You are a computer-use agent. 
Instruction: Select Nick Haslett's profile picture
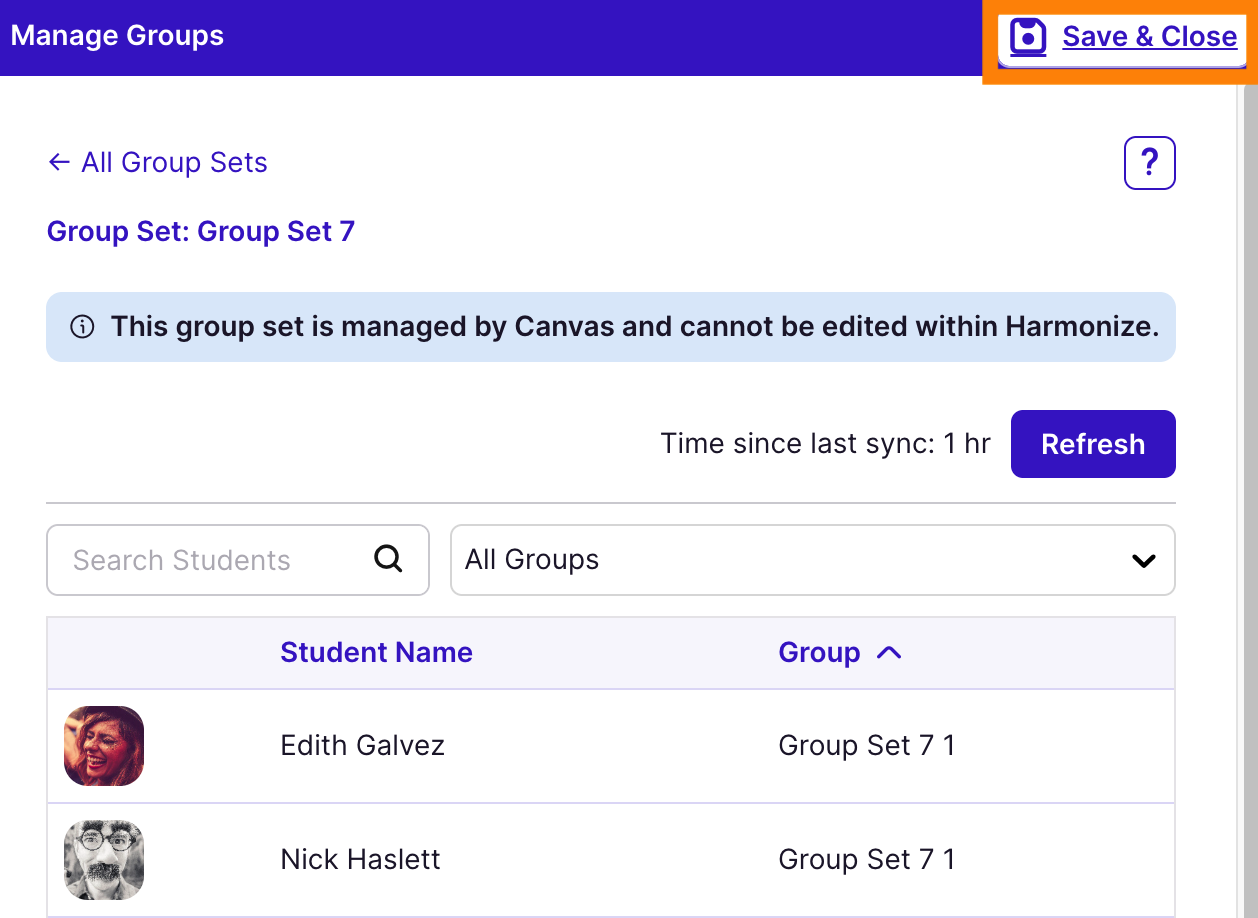coord(104,860)
